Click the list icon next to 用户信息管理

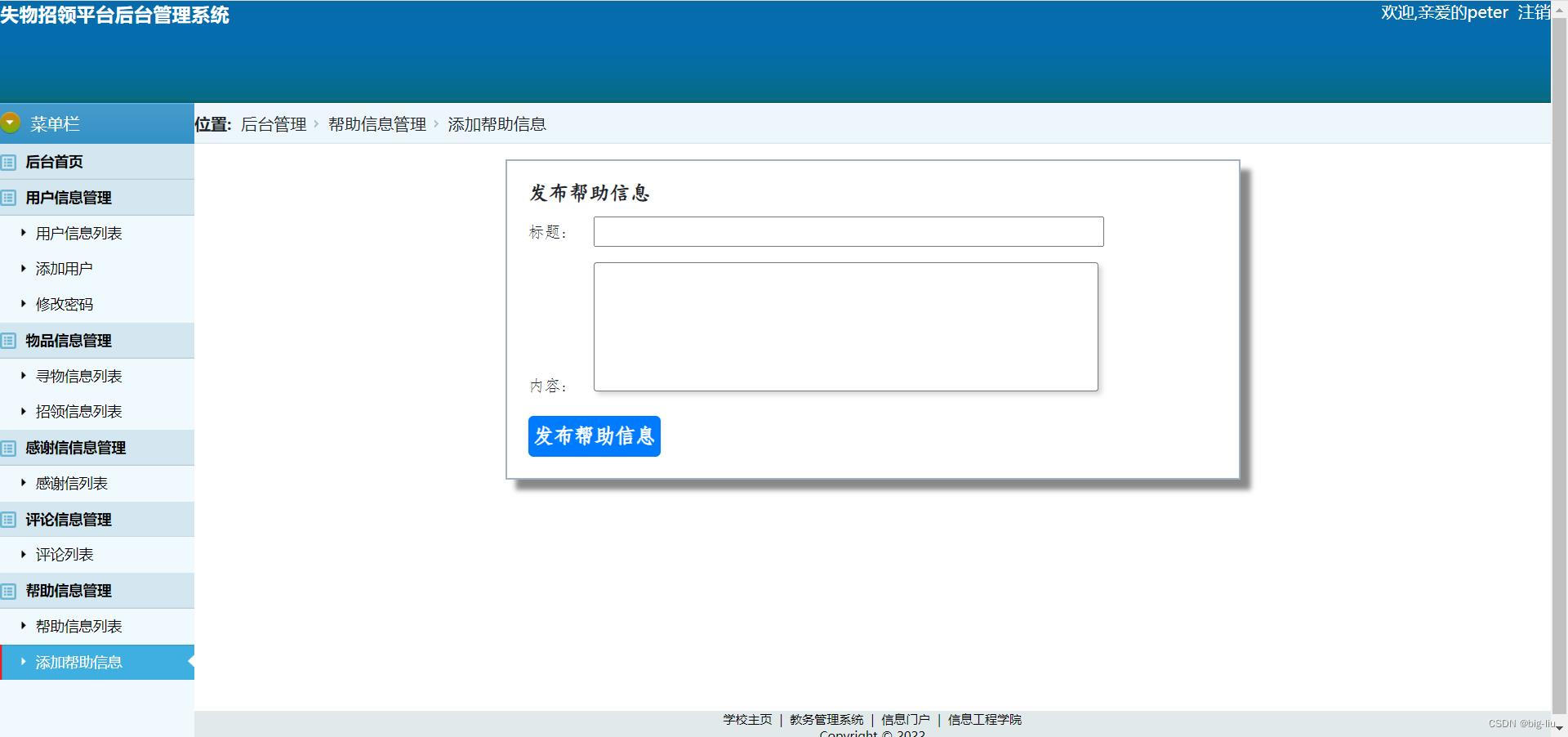(8, 198)
